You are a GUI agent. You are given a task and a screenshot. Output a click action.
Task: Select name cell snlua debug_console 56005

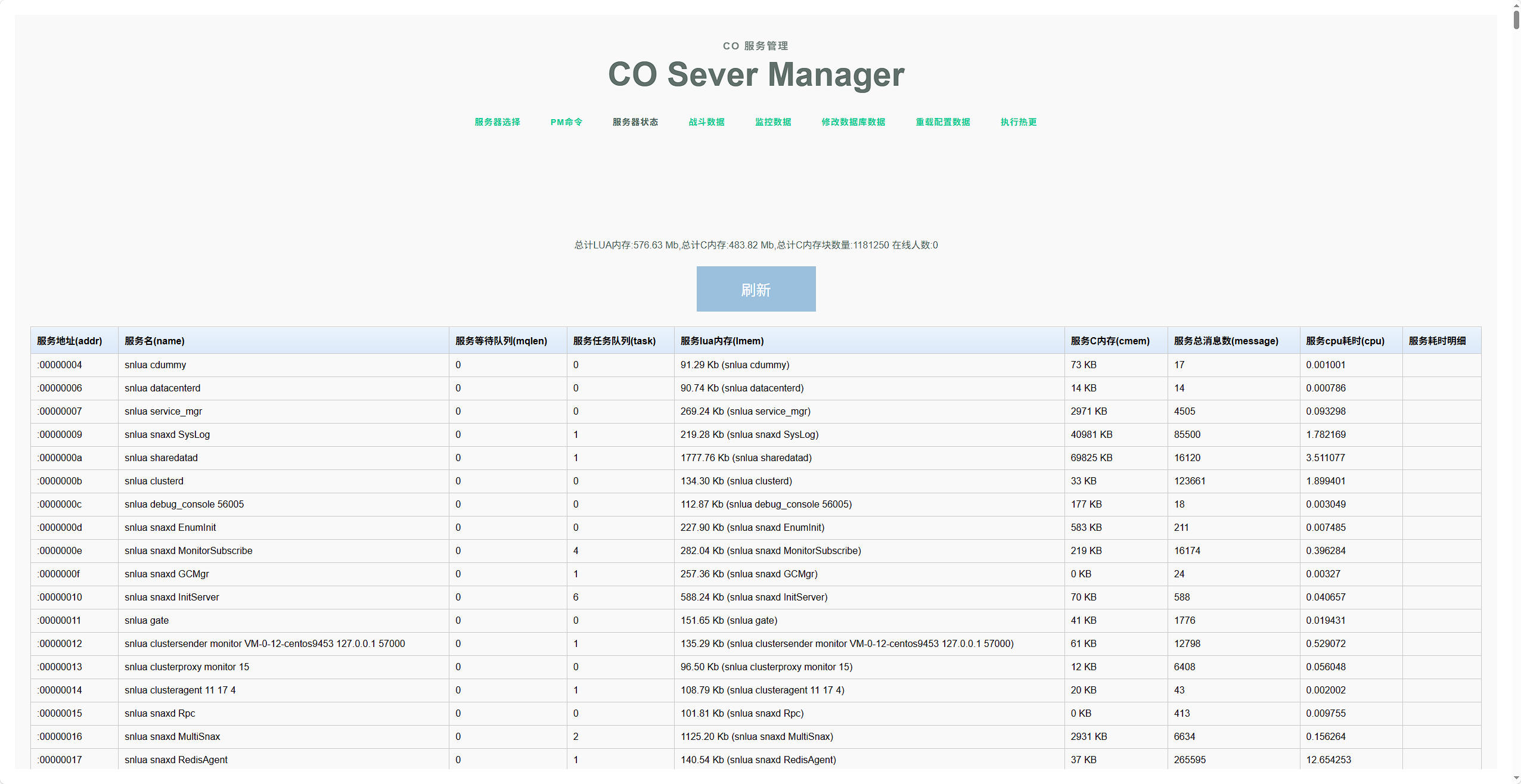pyautogui.click(x=283, y=505)
